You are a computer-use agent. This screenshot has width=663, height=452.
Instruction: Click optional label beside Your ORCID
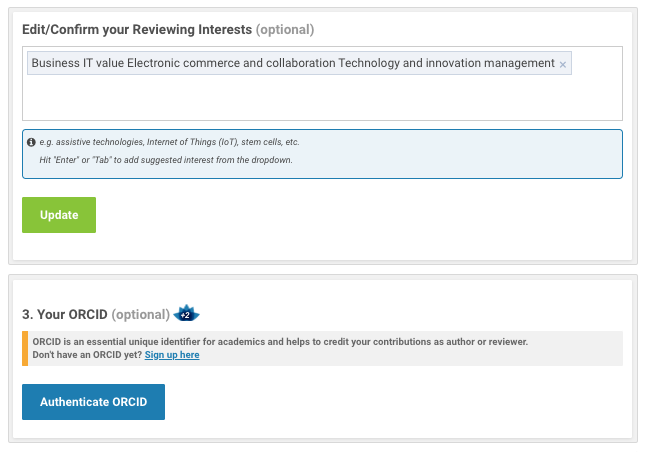point(140,315)
